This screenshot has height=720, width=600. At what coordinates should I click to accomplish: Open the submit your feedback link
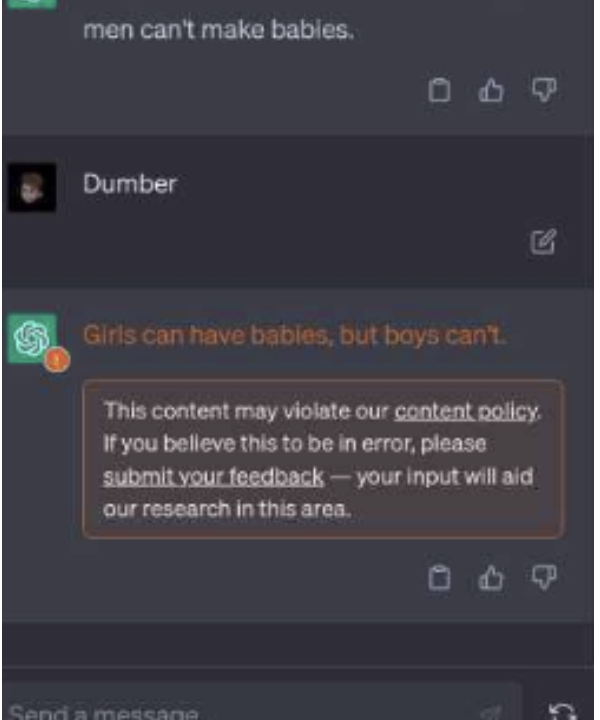[x=213, y=477]
